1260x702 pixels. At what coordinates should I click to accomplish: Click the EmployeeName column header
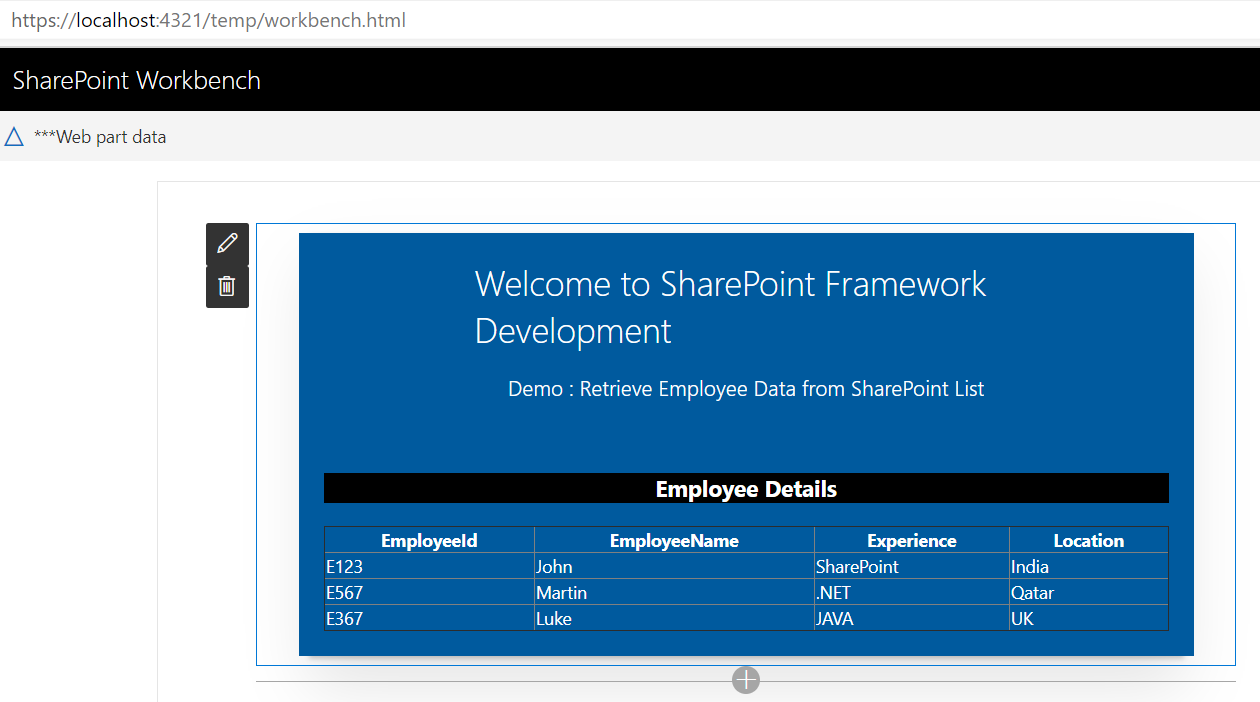click(674, 540)
